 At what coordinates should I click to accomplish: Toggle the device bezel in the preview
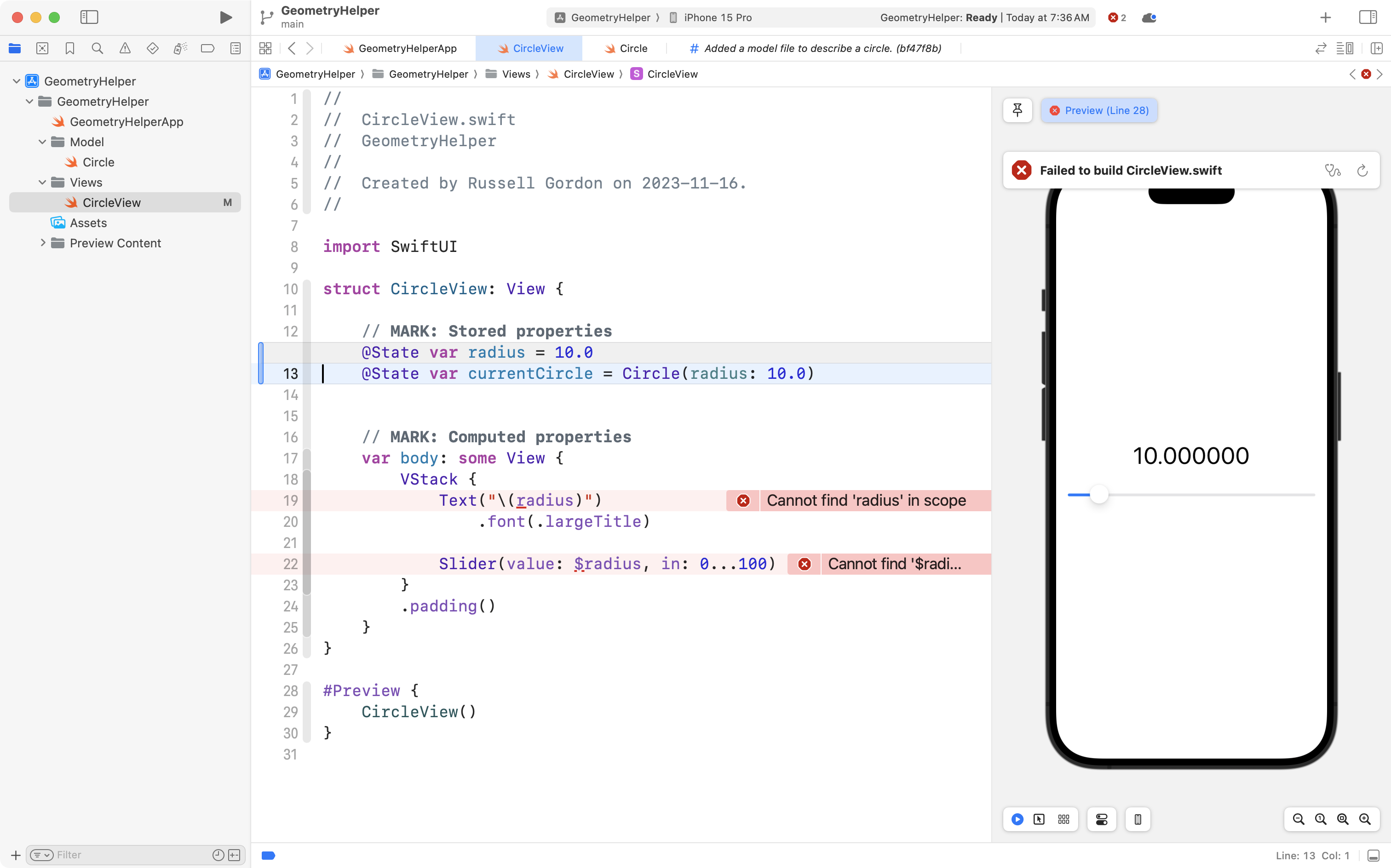pyautogui.click(x=1137, y=819)
